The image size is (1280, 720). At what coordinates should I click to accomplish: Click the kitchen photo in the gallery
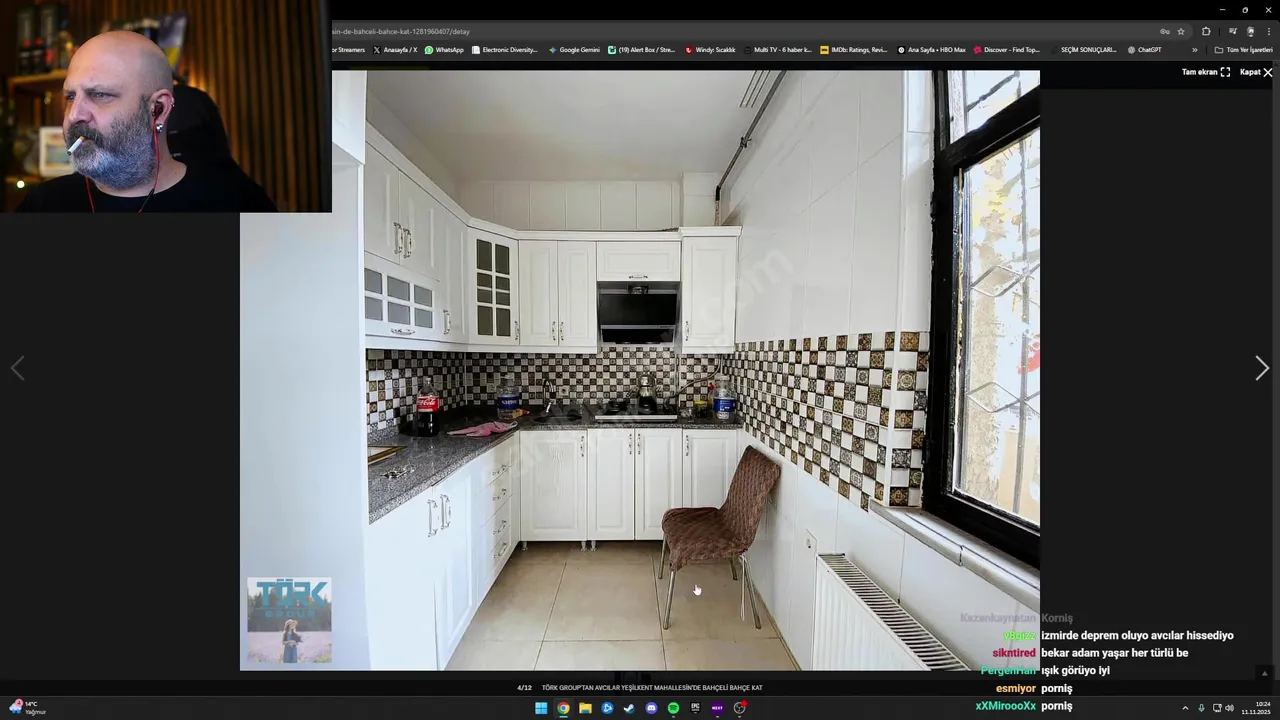pos(640,370)
